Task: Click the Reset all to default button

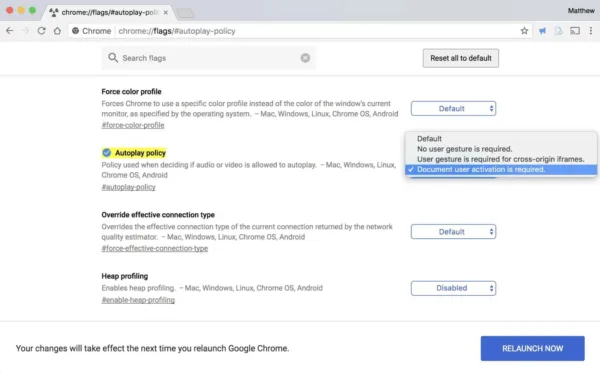Action: 461,58
